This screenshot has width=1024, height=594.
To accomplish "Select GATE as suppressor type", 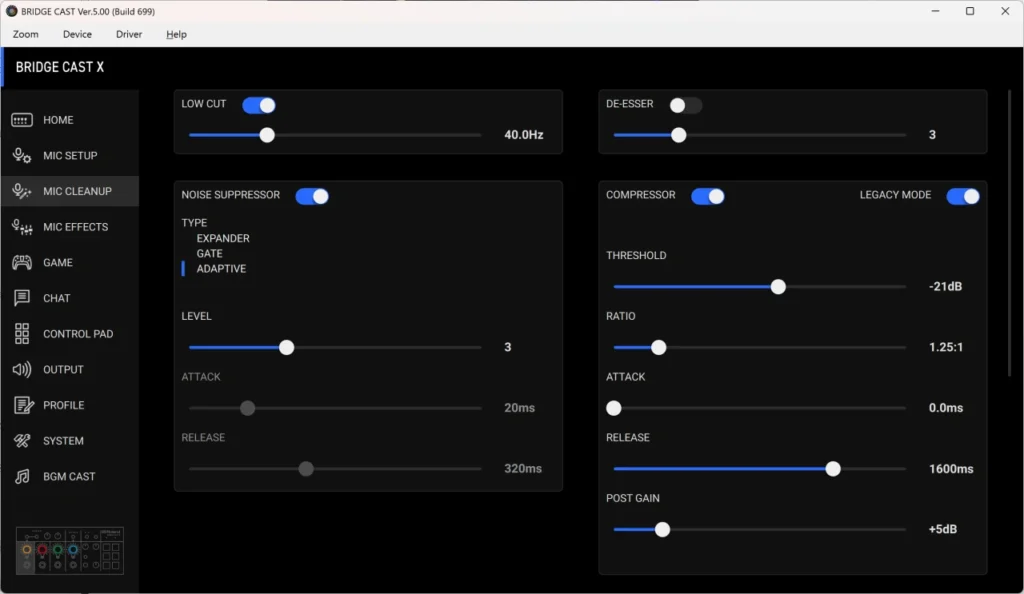I will [x=210, y=254].
